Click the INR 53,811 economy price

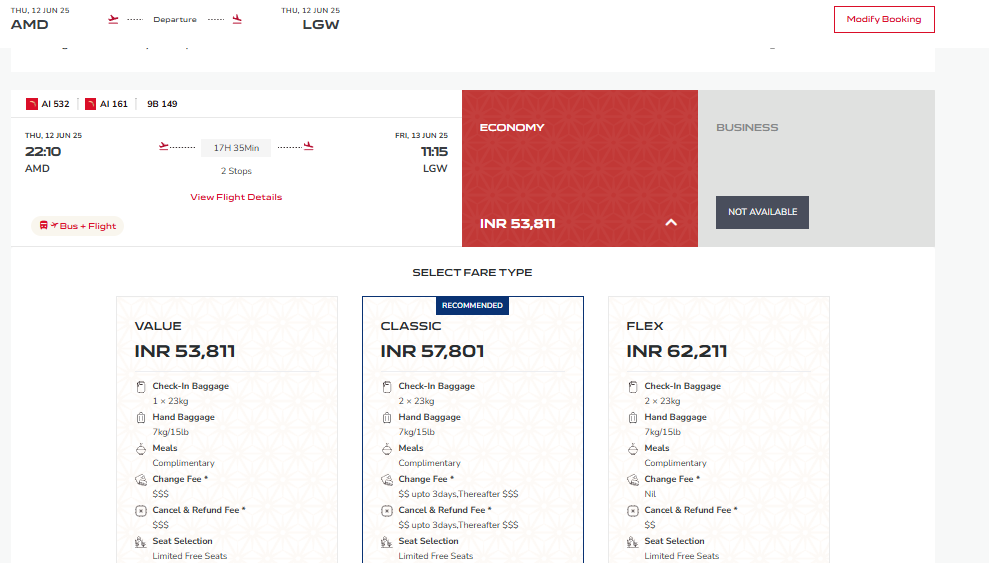(517, 224)
